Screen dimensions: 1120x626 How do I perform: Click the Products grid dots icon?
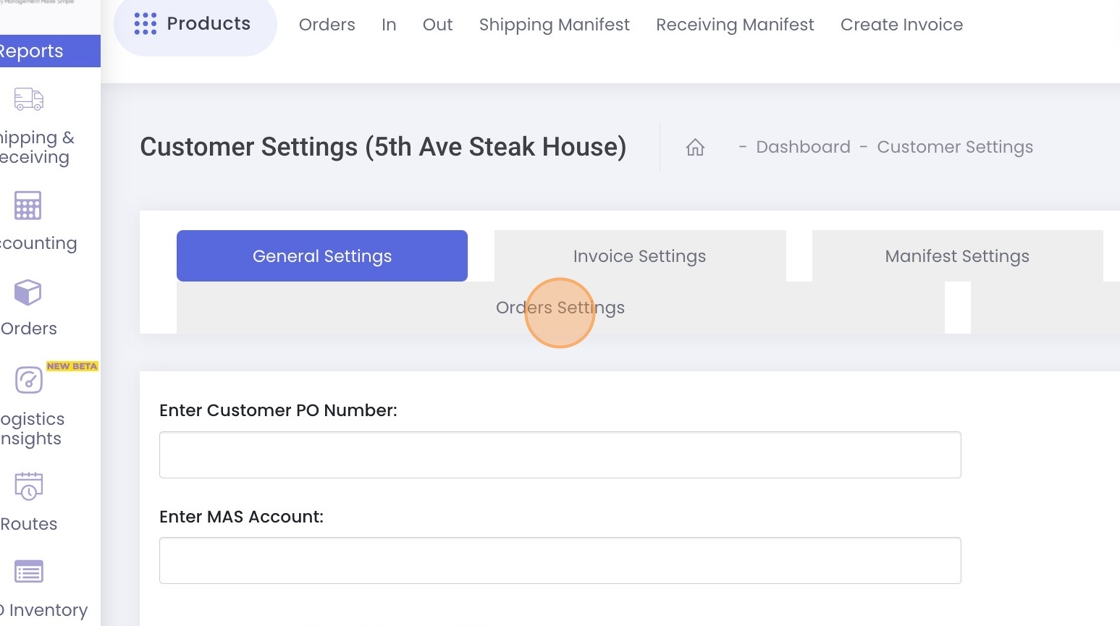(x=145, y=24)
